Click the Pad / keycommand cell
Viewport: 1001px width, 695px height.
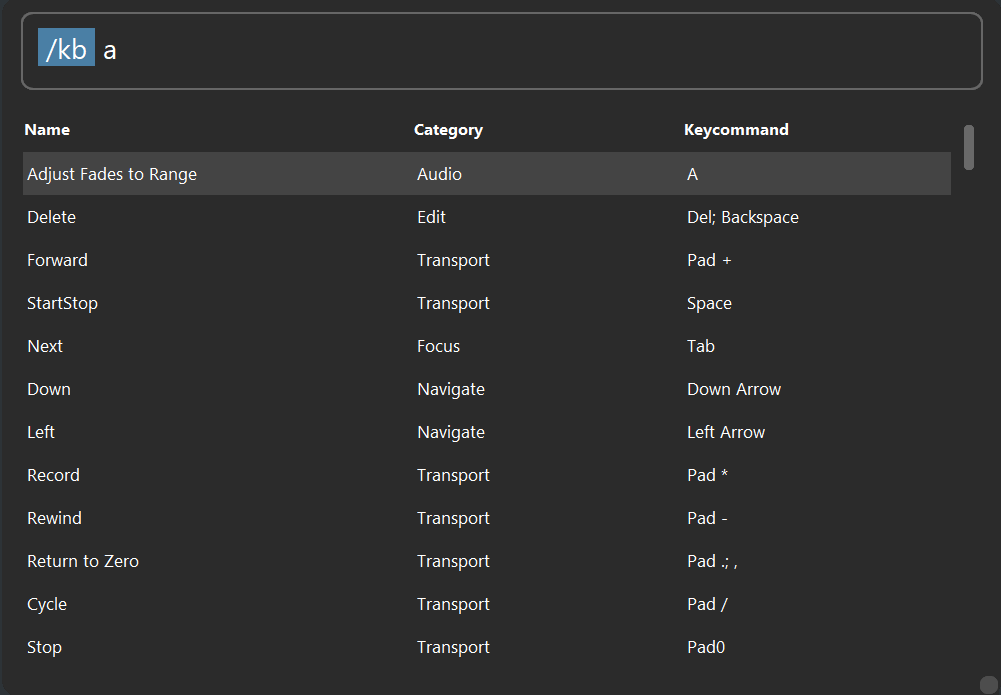point(707,604)
